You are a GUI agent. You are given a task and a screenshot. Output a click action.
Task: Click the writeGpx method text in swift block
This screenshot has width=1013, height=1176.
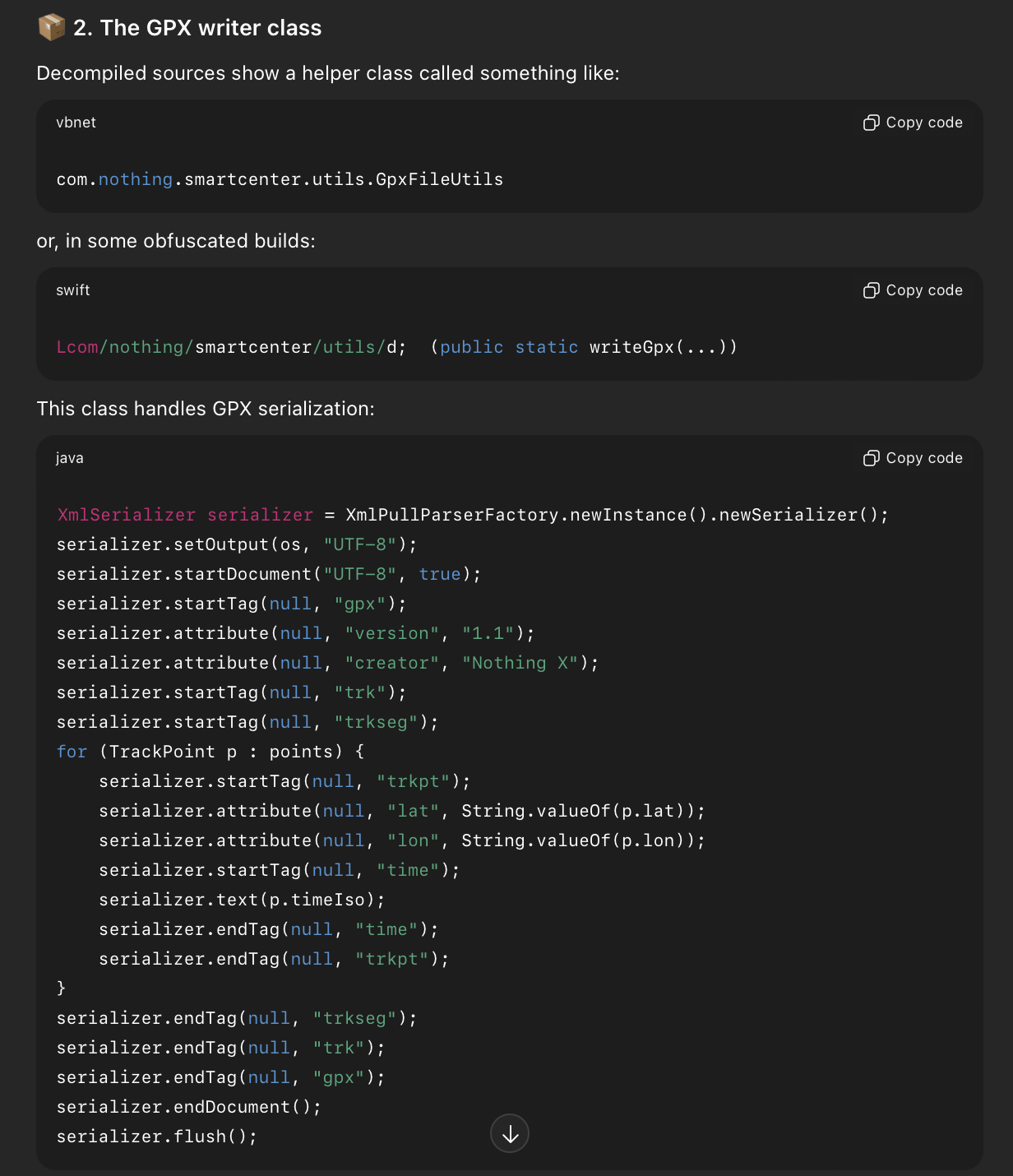[631, 347]
